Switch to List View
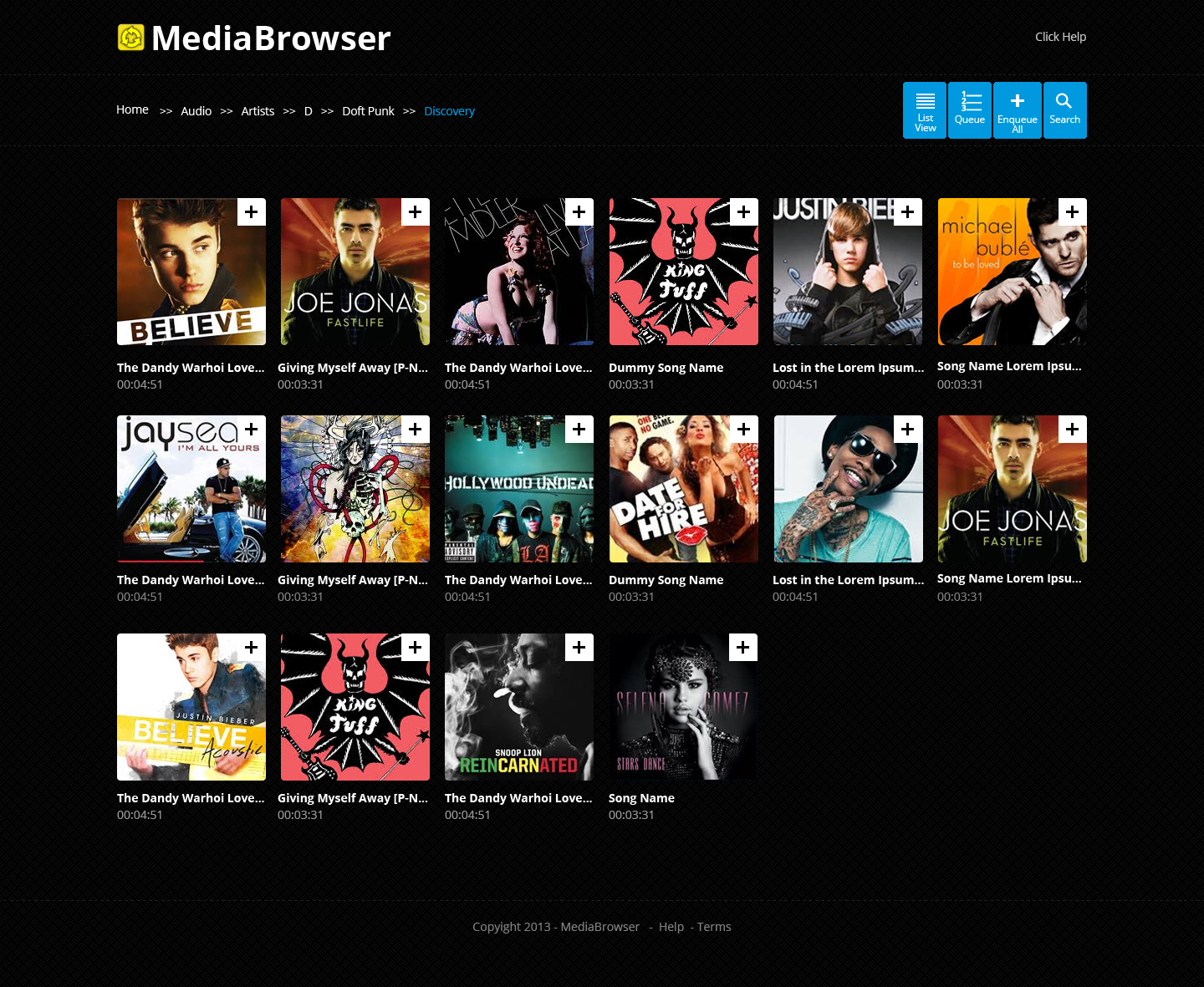Screen dimensions: 1204x987 [925, 110]
